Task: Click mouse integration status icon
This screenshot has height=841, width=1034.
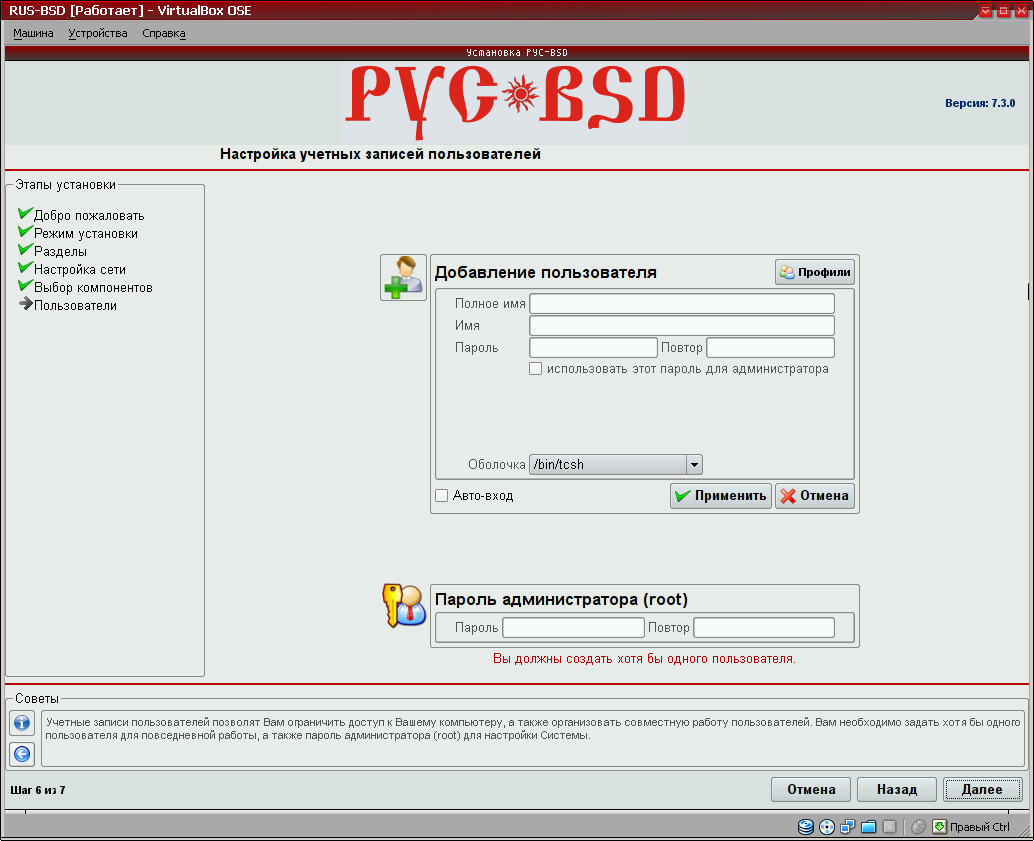Action: [x=919, y=826]
